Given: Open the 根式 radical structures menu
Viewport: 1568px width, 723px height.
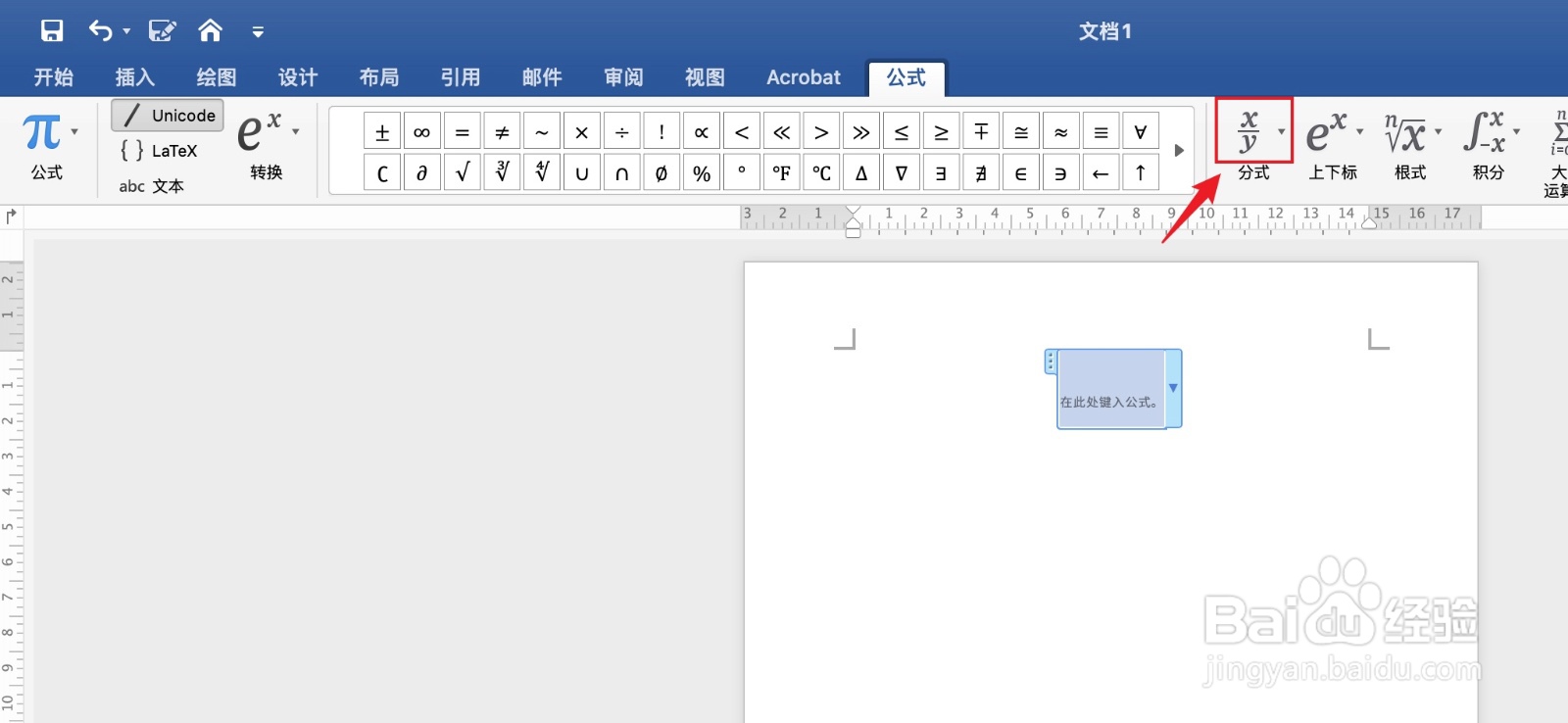Looking at the screenshot, I should click(1411, 144).
